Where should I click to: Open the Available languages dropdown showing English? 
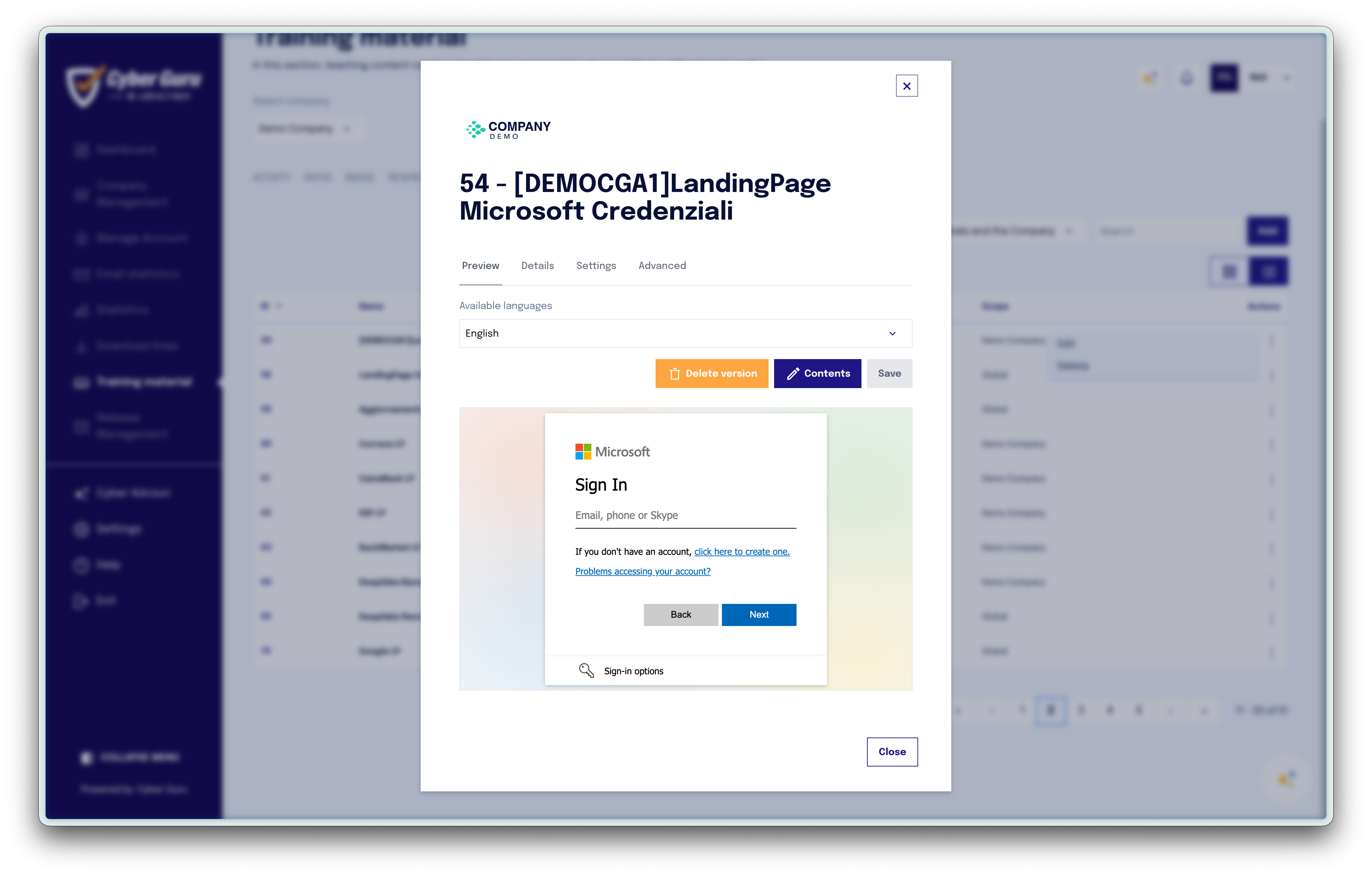click(685, 333)
